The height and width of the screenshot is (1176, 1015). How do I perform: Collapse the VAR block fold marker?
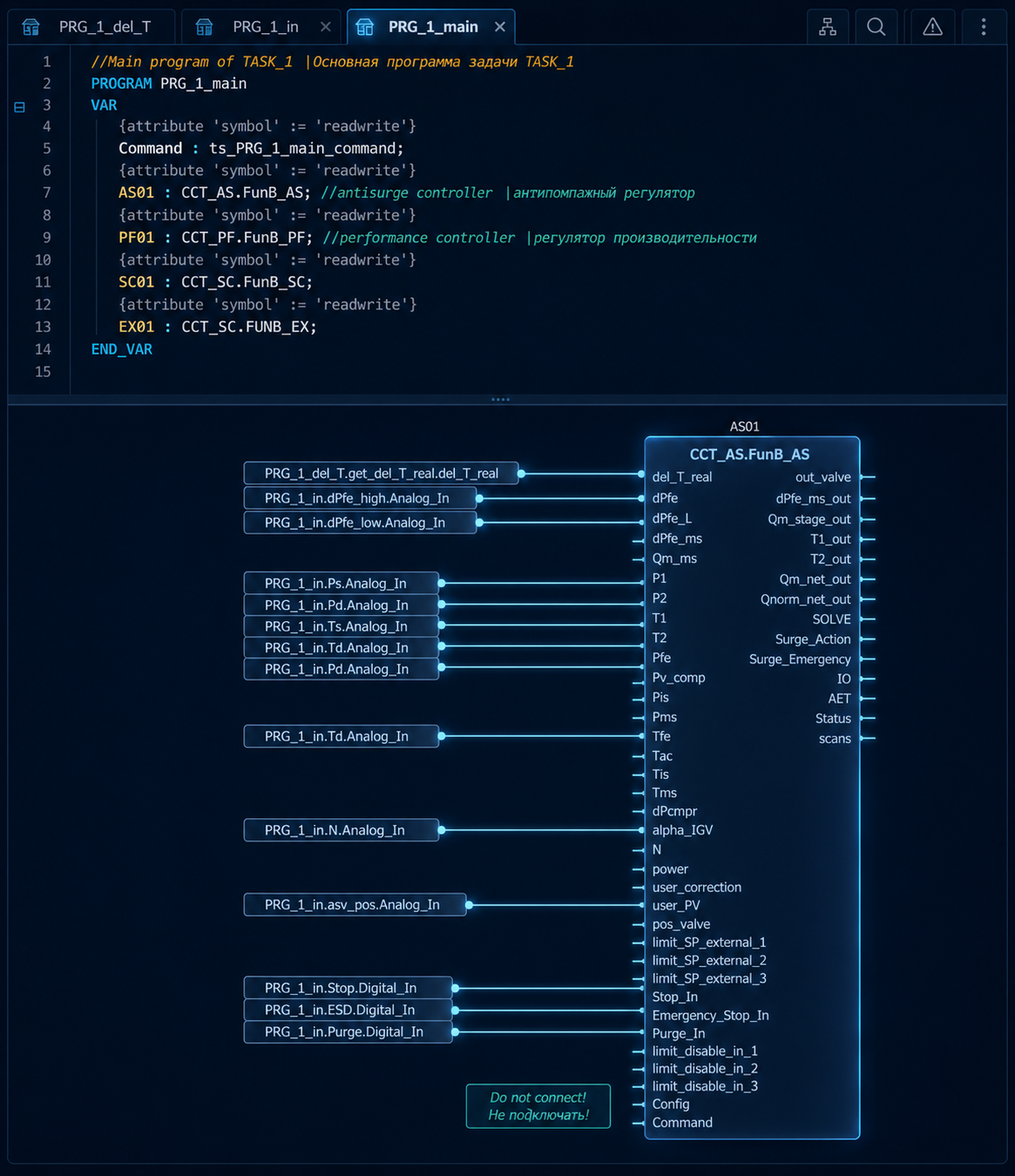coord(19,106)
